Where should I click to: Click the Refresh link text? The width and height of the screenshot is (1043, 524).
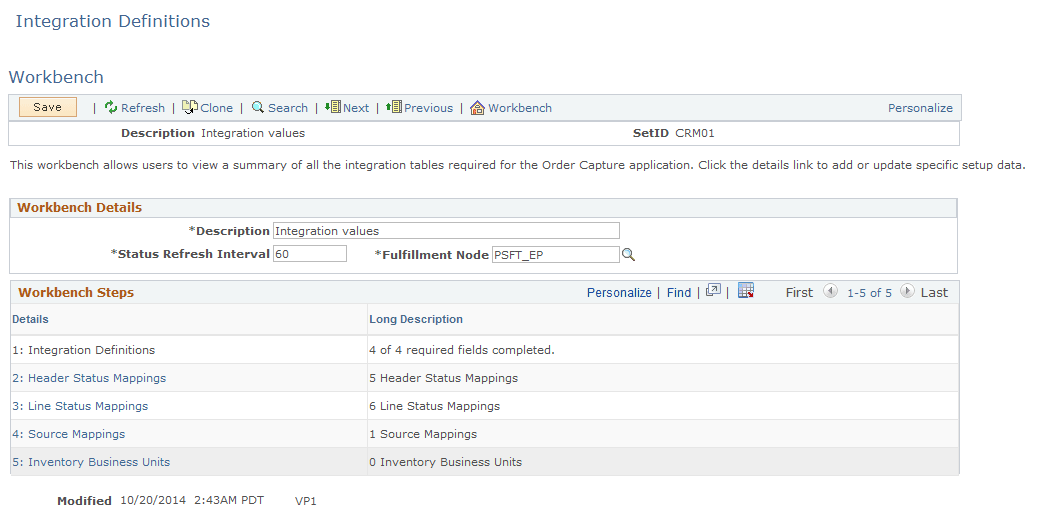pyautogui.click(x=142, y=108)
